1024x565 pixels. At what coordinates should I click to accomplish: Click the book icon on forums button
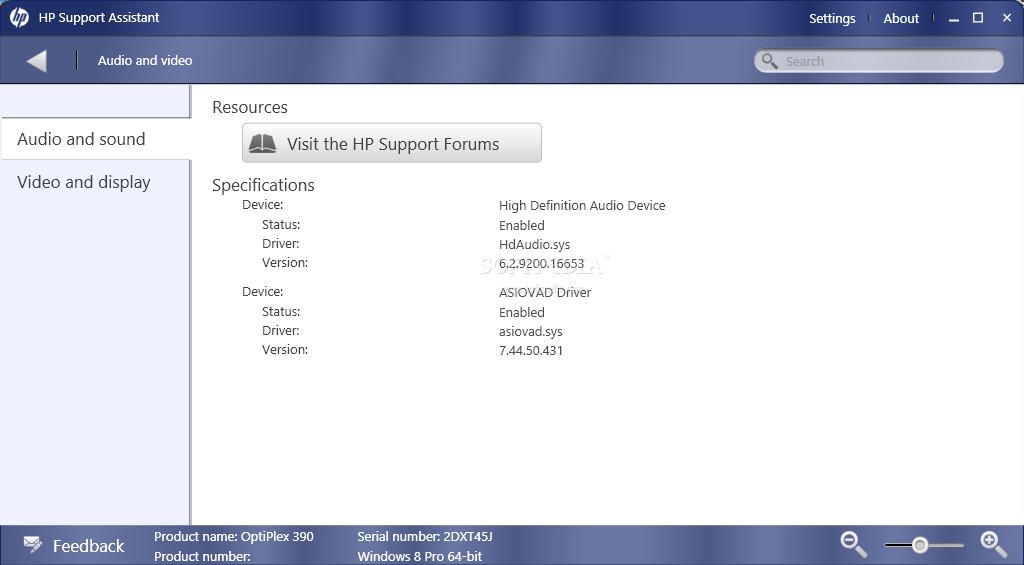(x=263, y=144)
